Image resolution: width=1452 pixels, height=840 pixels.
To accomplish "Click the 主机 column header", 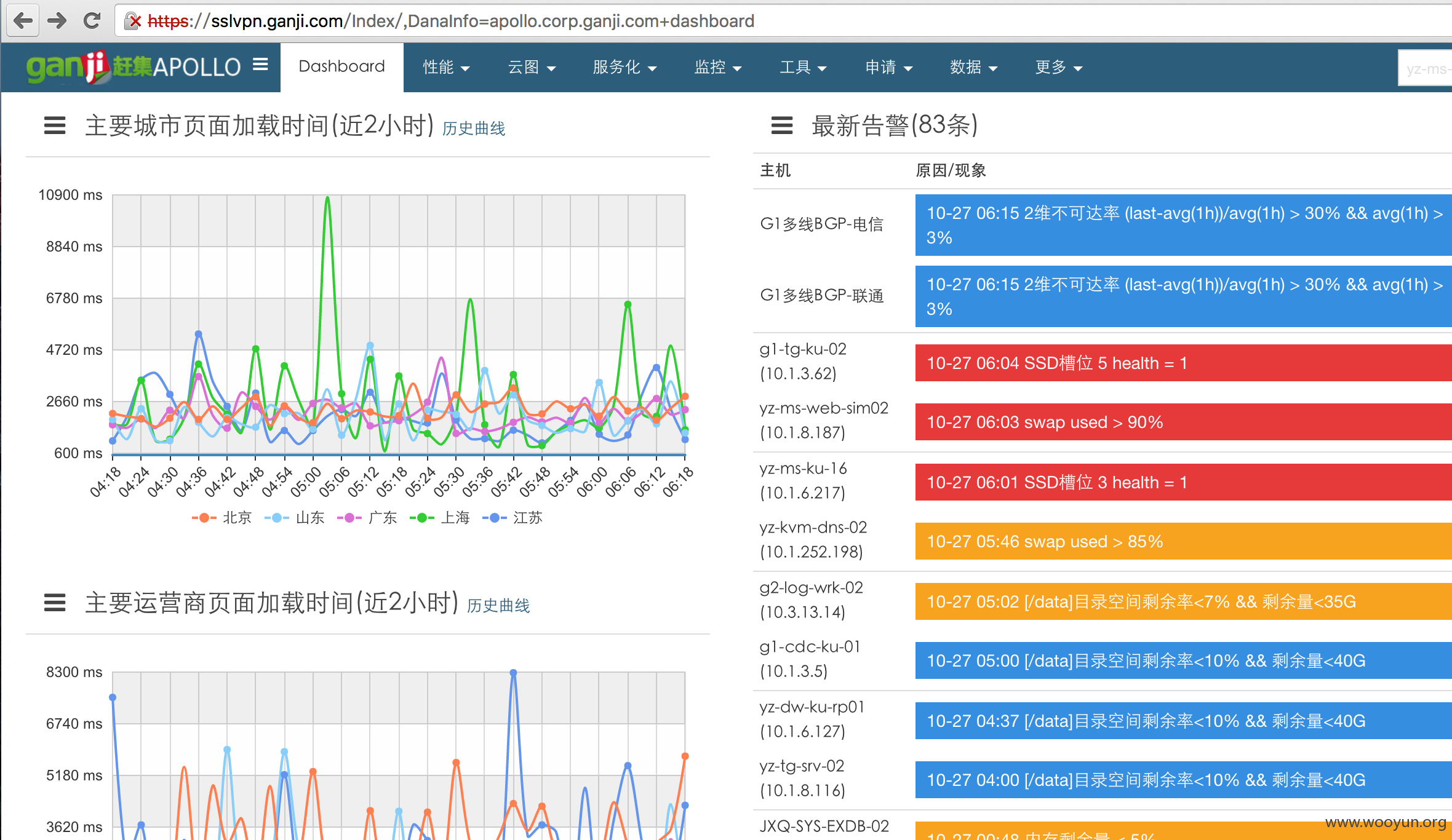I will (775, 170).
